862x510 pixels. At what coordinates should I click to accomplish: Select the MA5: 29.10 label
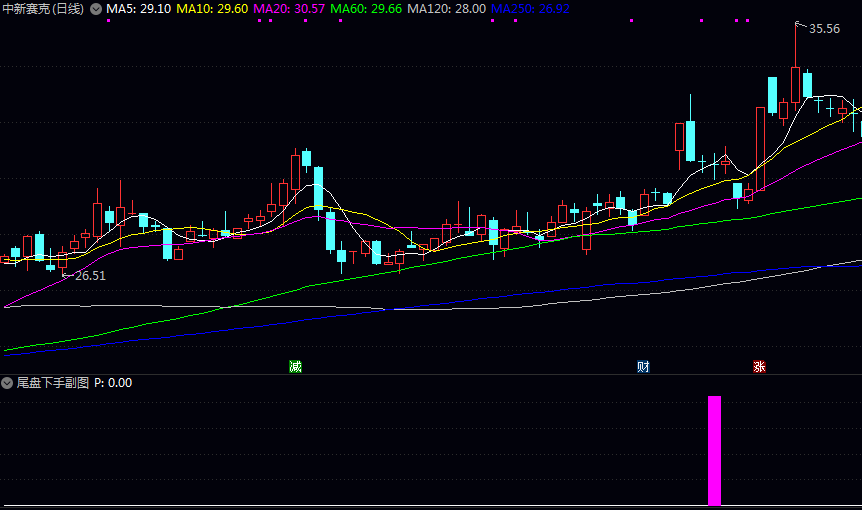(x=139, y=9)
